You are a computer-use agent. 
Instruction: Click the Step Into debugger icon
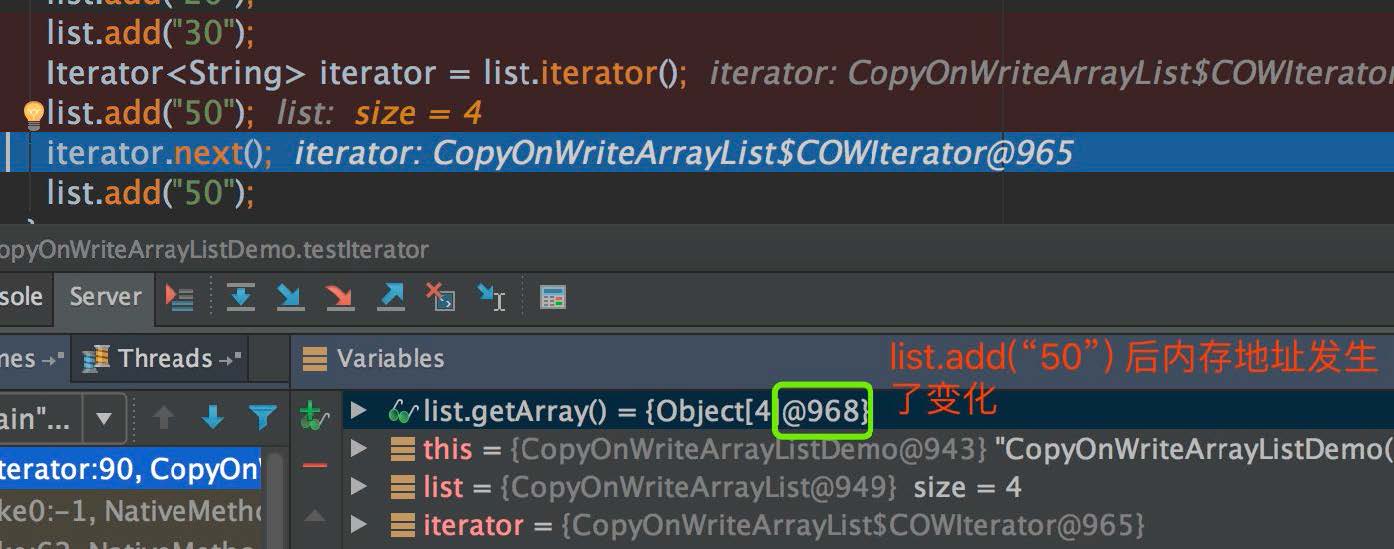click(x=290, y=296)
